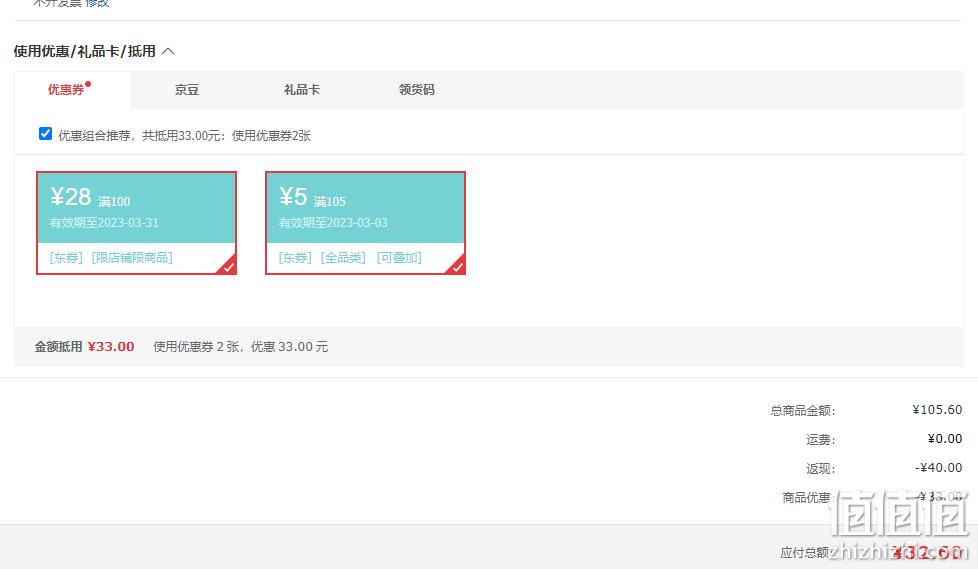The height and width of the screenshot is (569, 978).
Task: Click the [限店铺限商品] label on ¥28 coupon
Action: (132, 258)
